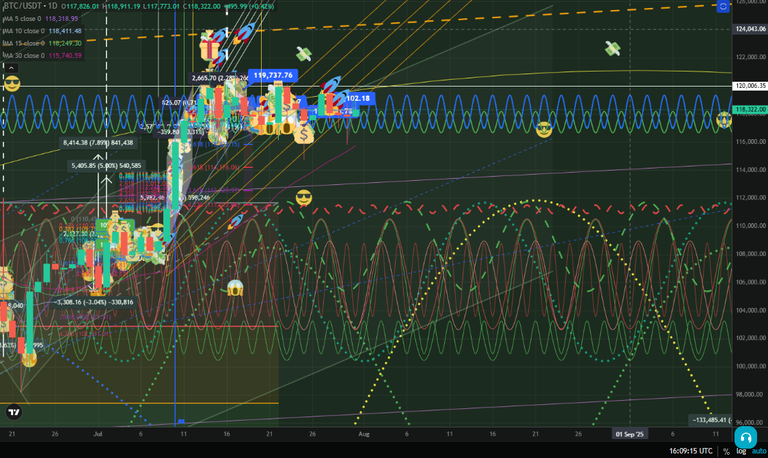Select the topmost rocket emoji right of gift box
The width and height of the screenshot is (768, 458).
click(244, 33)
